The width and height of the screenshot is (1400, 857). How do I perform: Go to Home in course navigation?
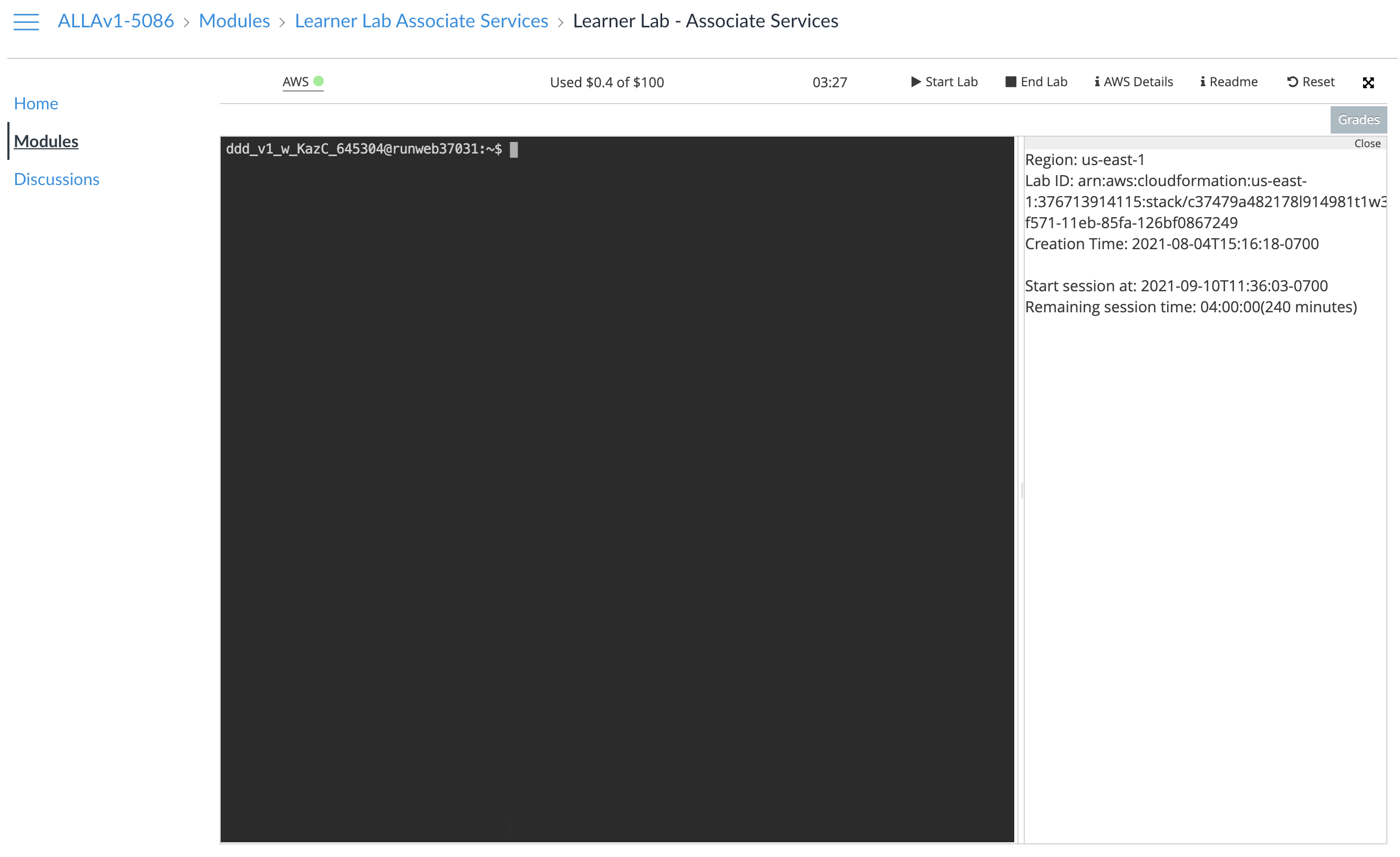pos(36,104)
